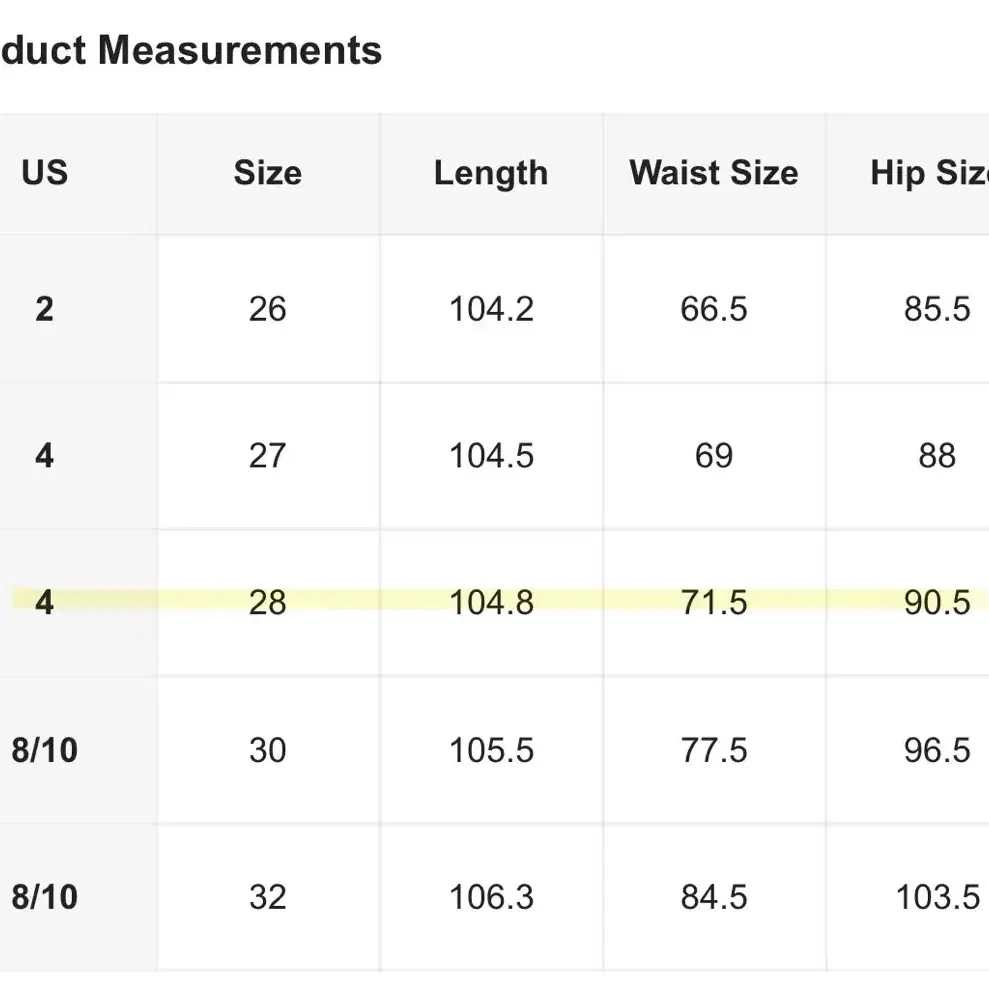Click hip value 85.5

(937, 309)
